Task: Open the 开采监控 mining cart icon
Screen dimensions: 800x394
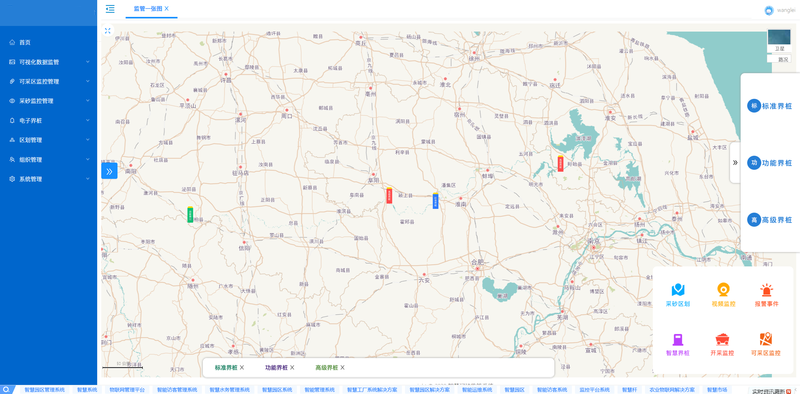Action: (722, 339)
